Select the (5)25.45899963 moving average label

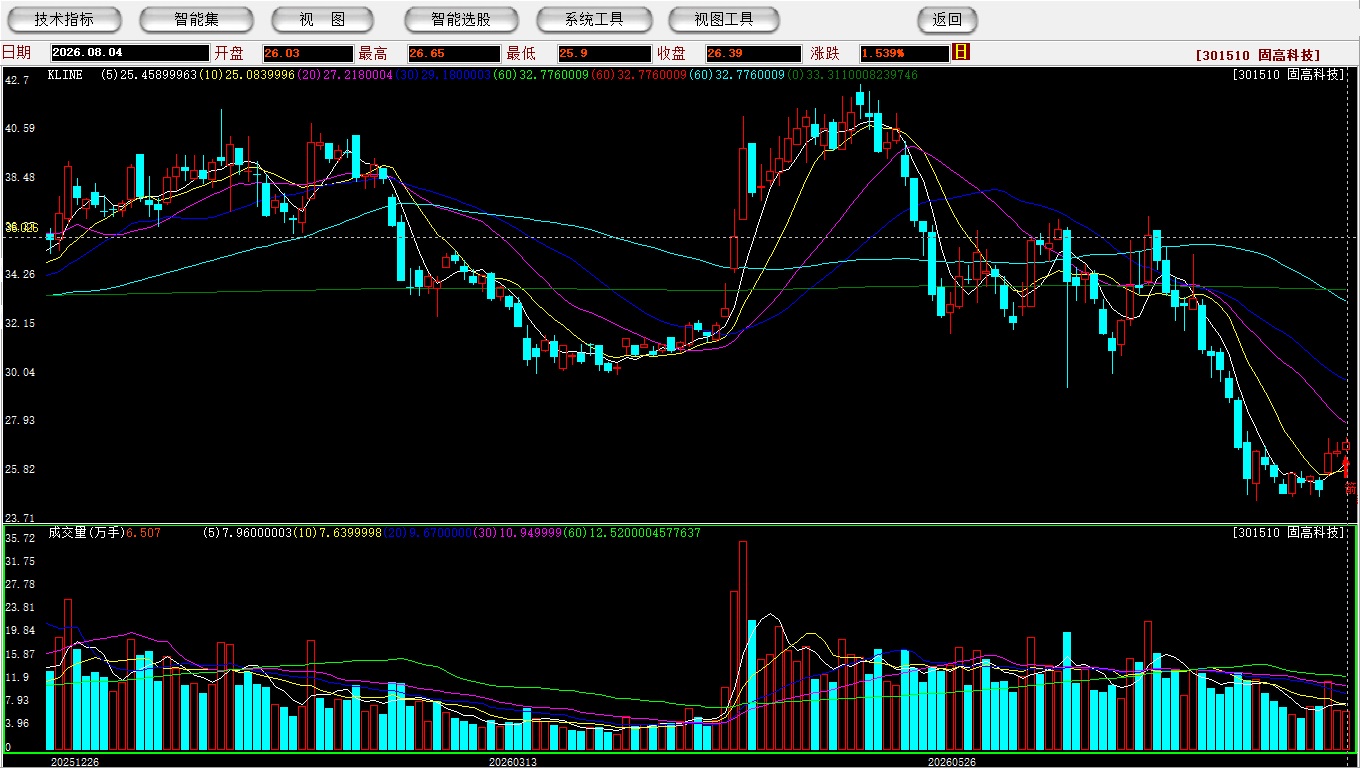click(x=149, y=75)
